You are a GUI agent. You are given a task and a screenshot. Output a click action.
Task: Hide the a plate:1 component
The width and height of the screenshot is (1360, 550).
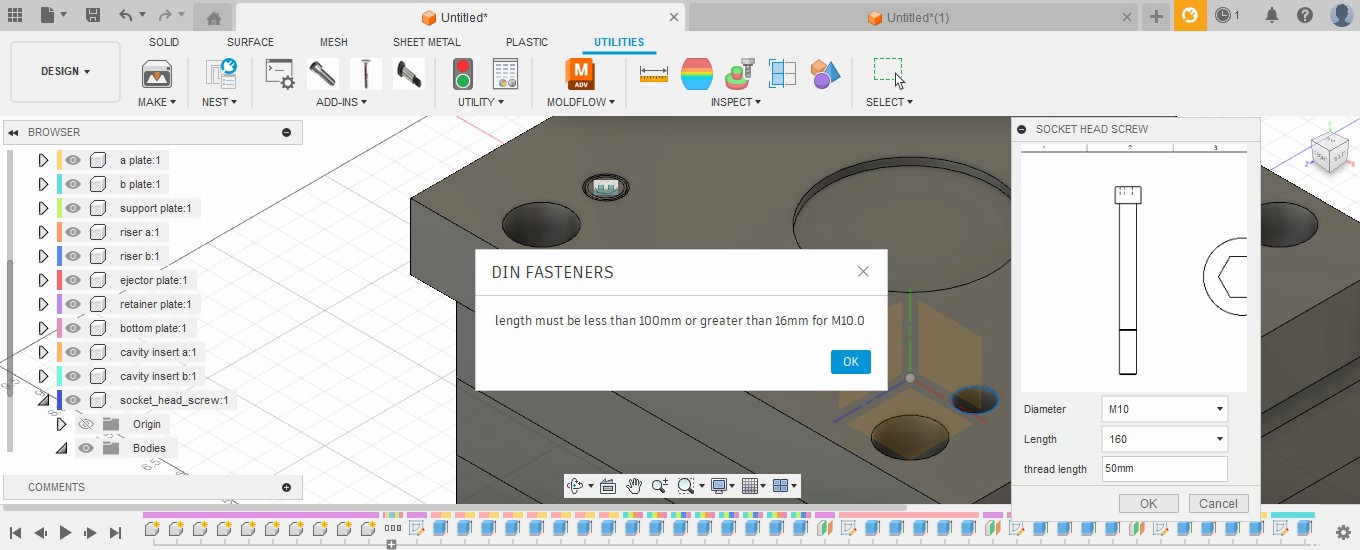click(73, 160)
